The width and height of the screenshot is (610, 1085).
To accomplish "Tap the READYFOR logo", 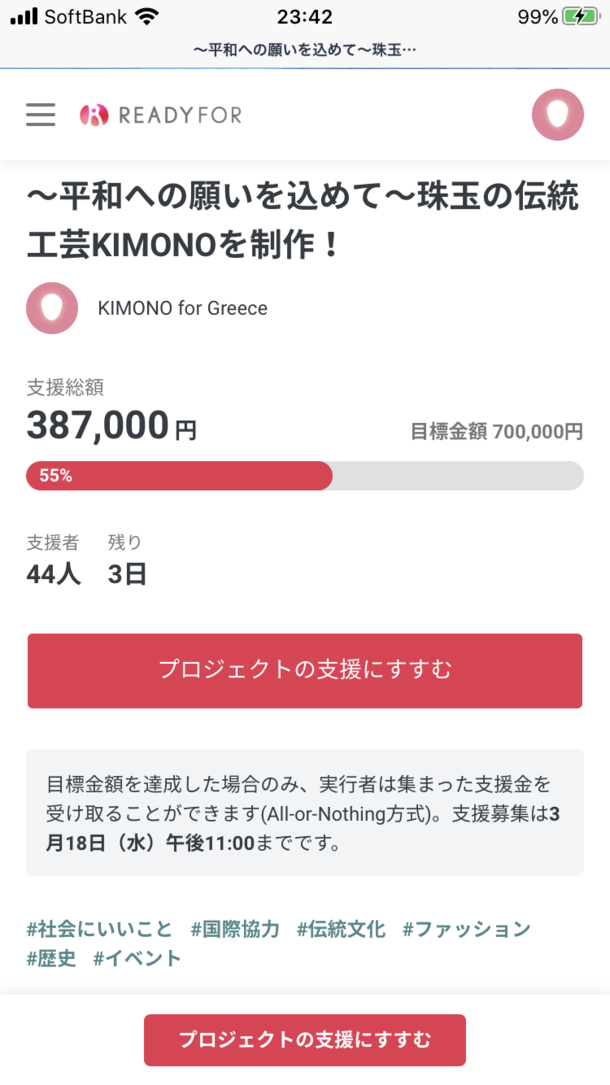I will (161, 115).
